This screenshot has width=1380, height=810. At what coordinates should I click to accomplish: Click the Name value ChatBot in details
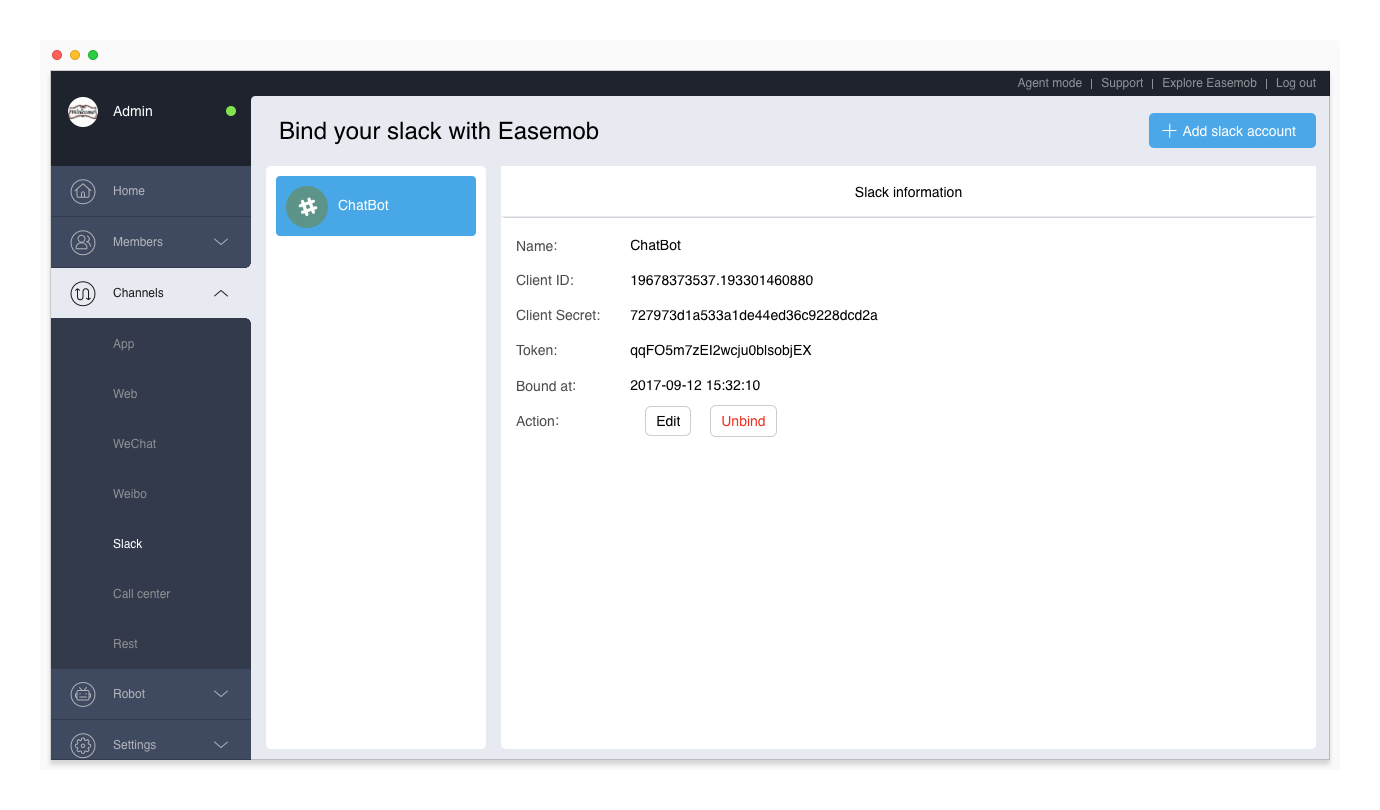[x=655, y=245]
